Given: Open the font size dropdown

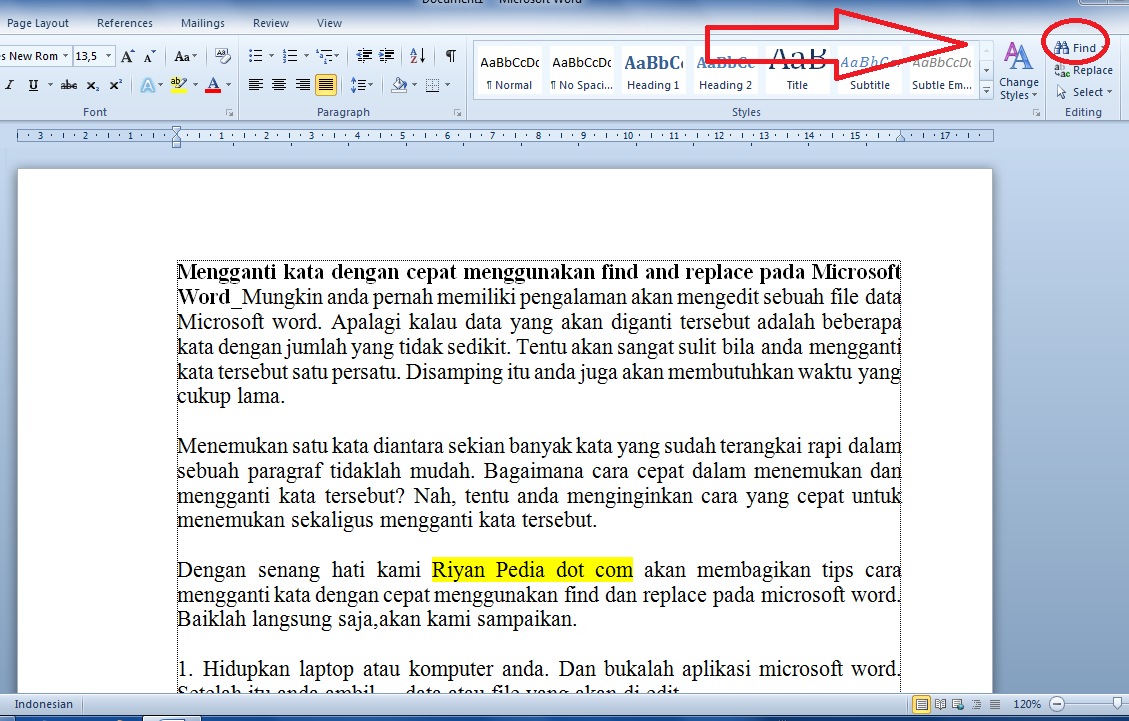Looking at the screenshot, I should pos(107,55).
